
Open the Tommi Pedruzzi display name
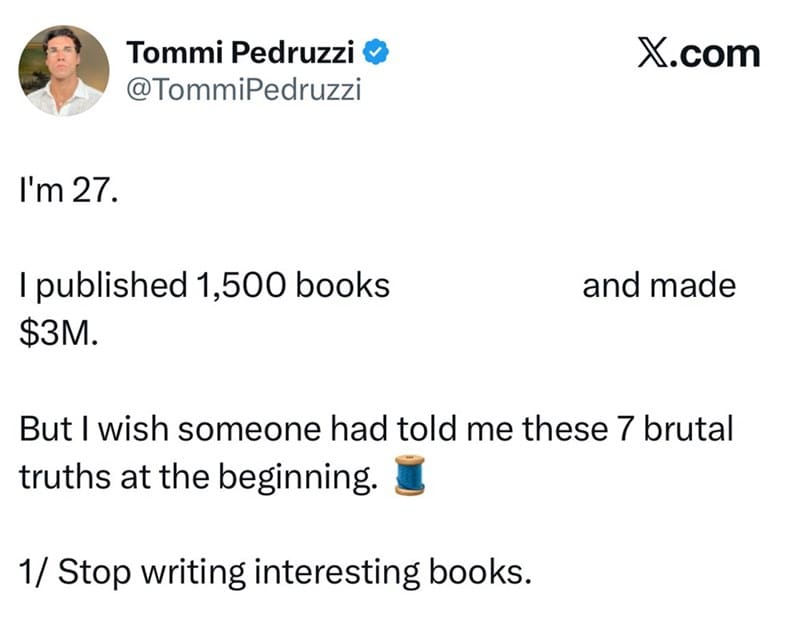click(240, 52)
